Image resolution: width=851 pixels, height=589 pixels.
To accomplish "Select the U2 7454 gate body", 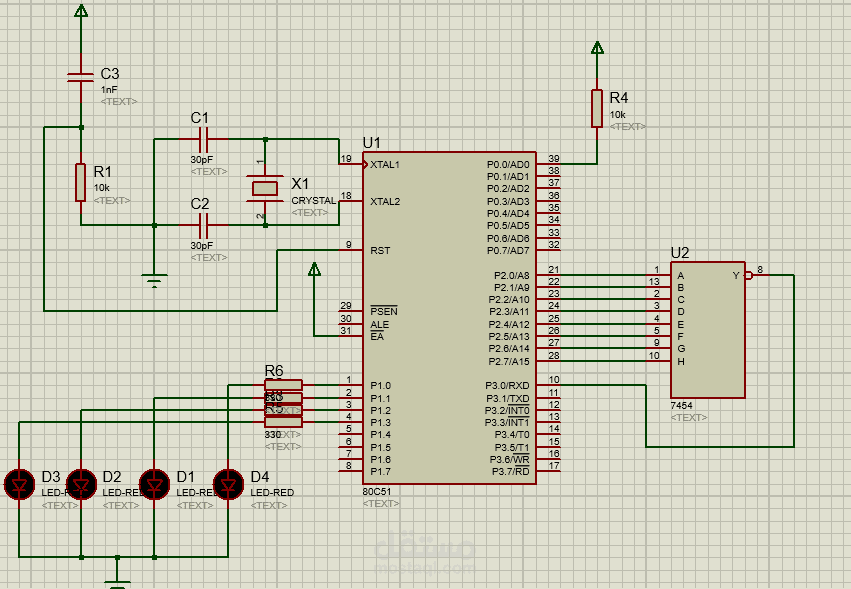I will (708, 330).
